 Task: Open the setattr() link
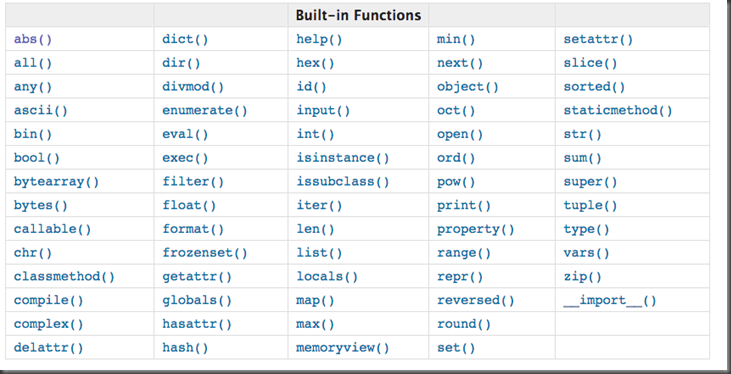click(598, 40)
